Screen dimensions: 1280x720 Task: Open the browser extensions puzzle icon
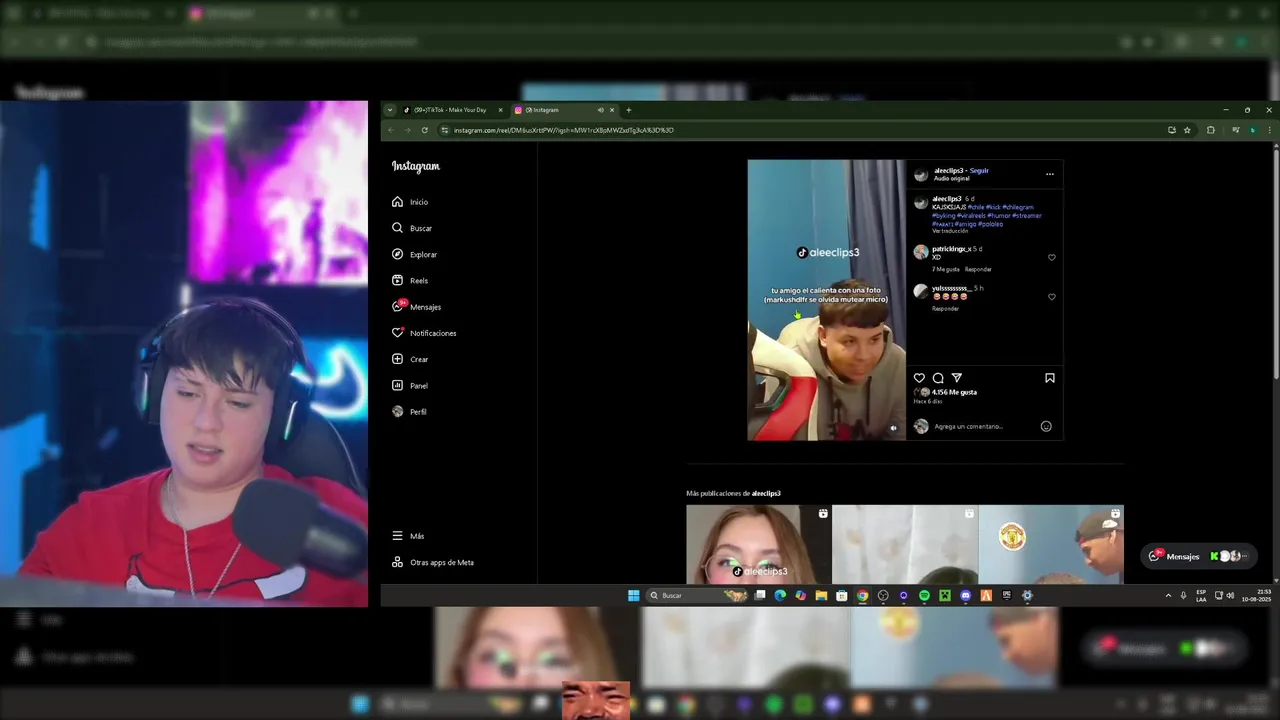click(1211, 130)
